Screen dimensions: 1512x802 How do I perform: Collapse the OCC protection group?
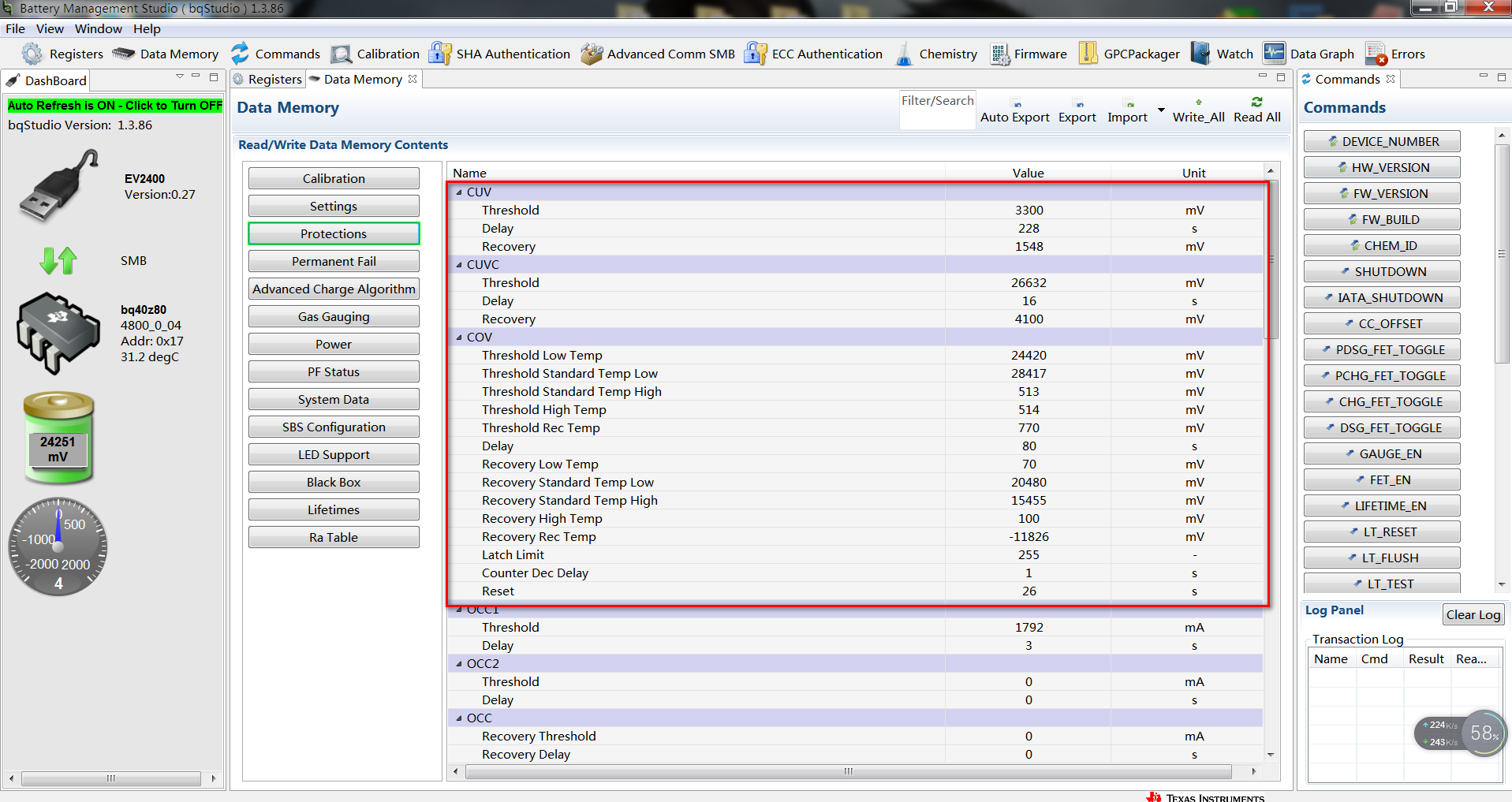459,718
